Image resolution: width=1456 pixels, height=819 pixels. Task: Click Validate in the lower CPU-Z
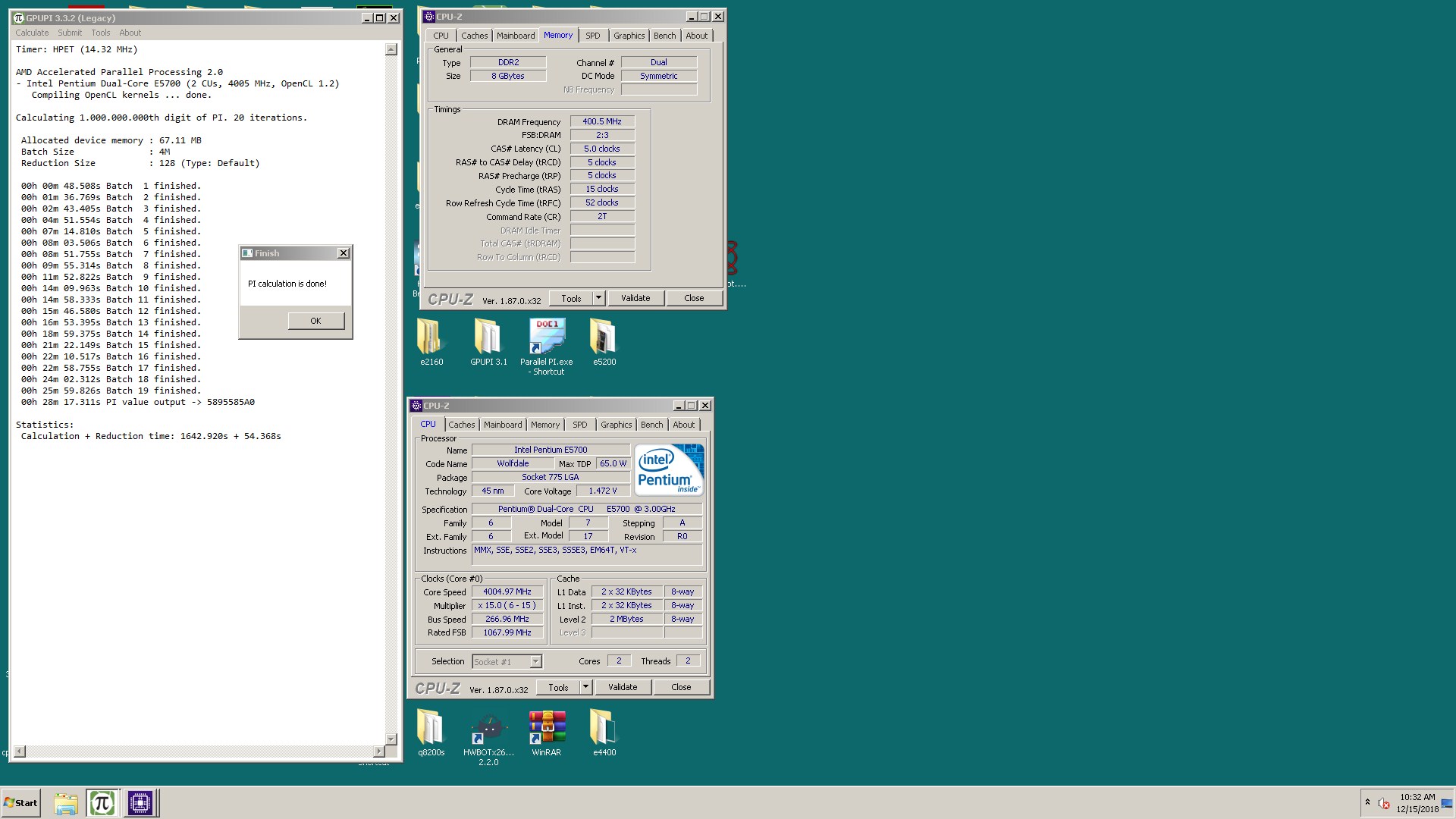pos(623,687)
